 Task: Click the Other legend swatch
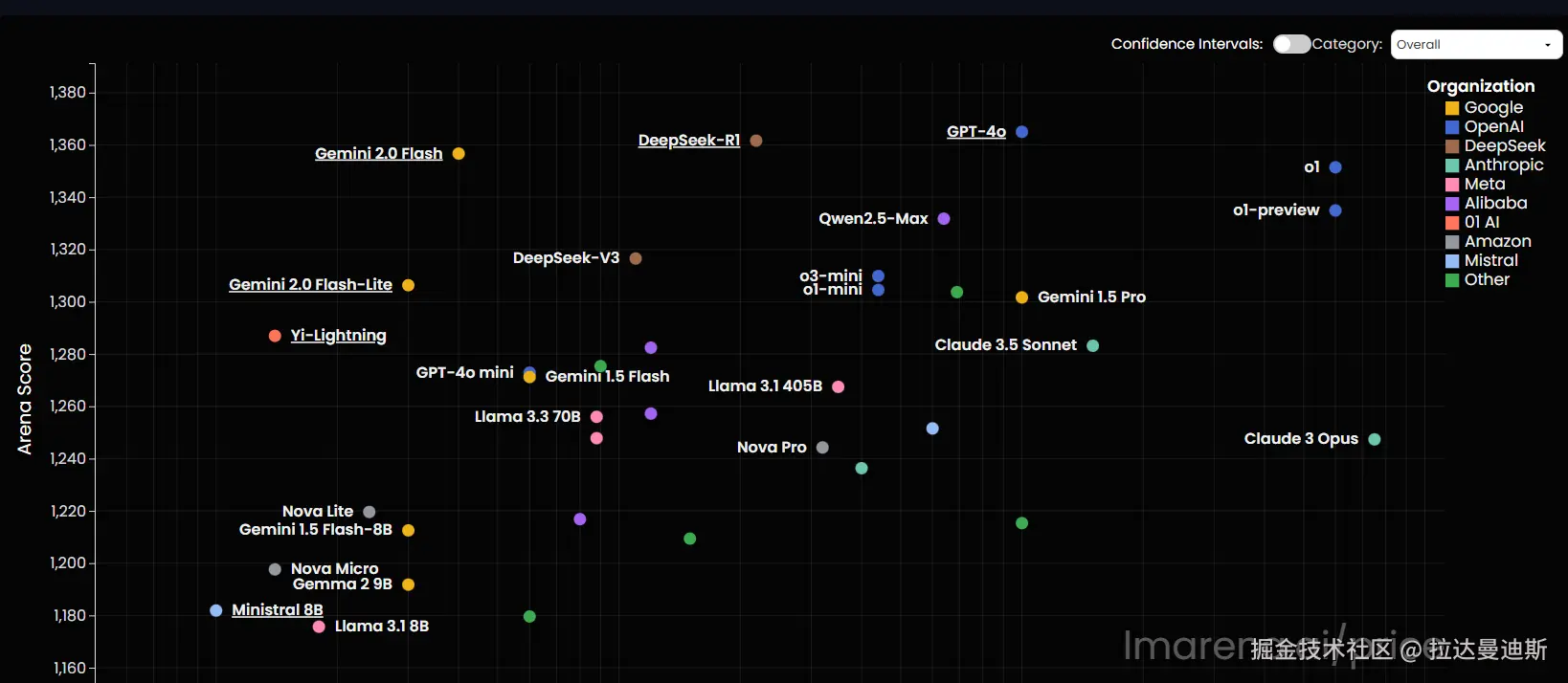[1452, 280]
